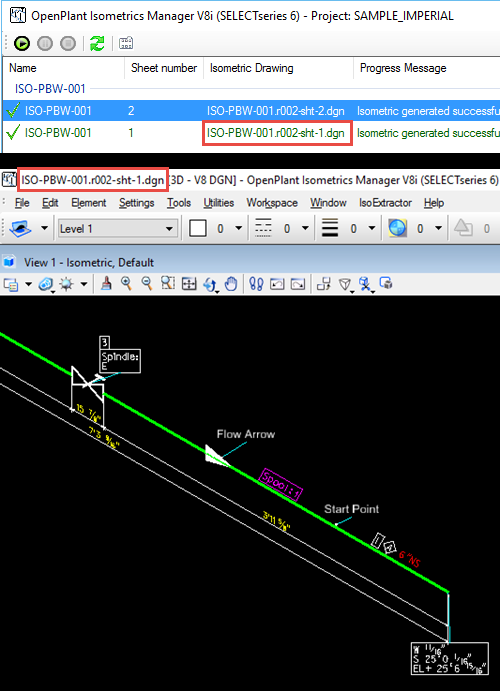Click the View 1 window cube icon
Image resolution: width=500 pixels, height=691 pixels.
[9, 262]
